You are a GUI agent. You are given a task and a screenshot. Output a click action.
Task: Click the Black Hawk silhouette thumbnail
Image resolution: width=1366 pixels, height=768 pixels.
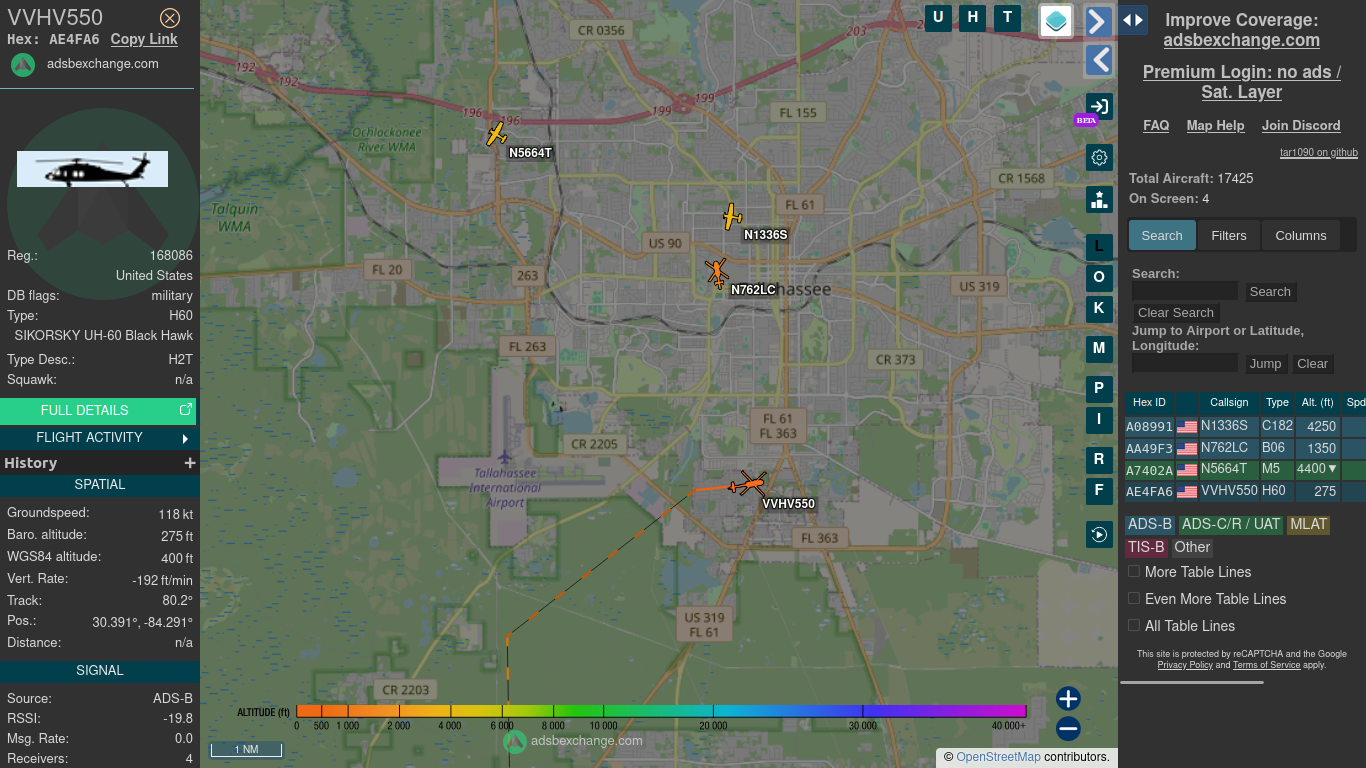(92, 170)
